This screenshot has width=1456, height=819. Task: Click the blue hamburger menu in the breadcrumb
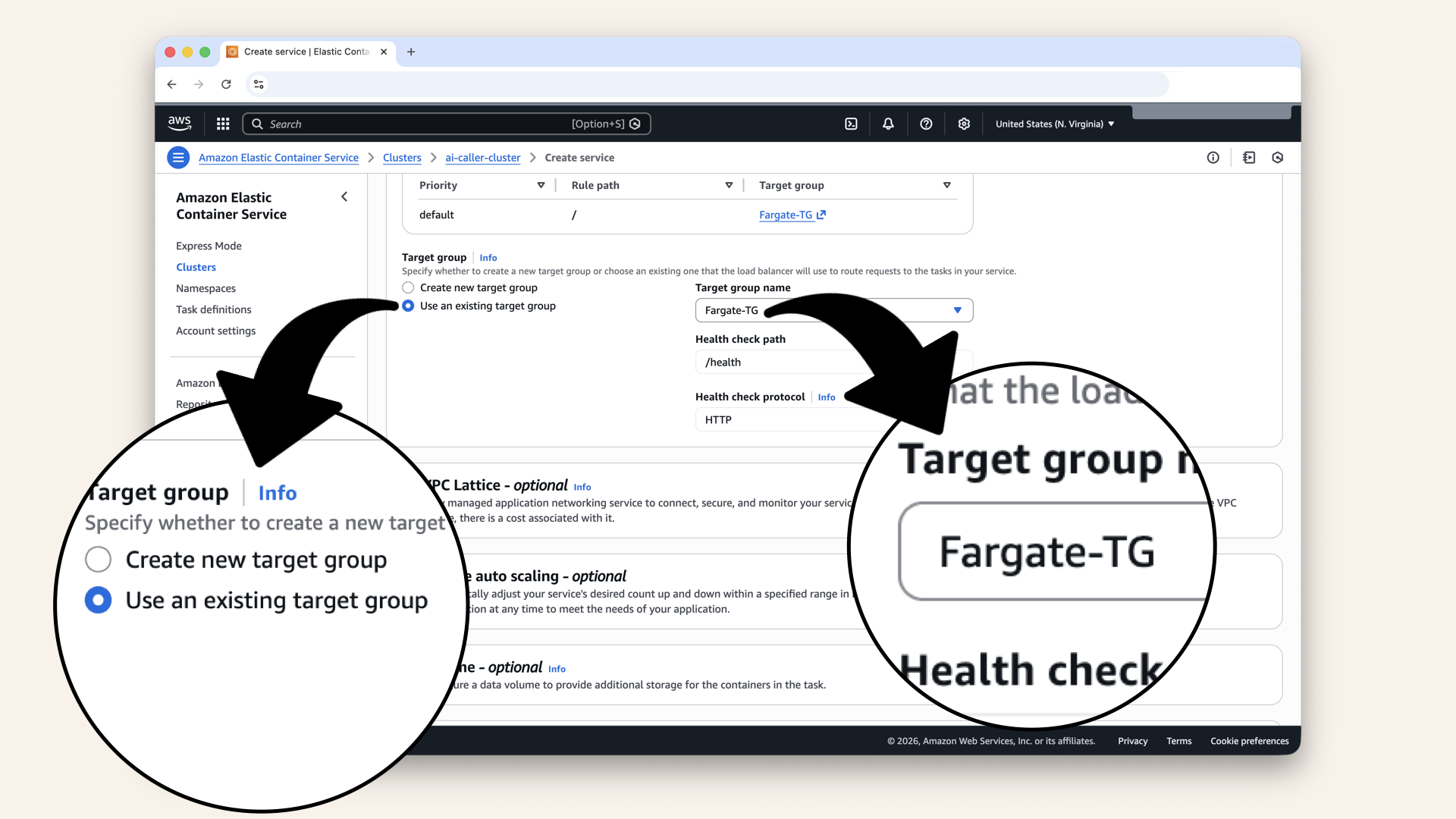coord(177,157)
